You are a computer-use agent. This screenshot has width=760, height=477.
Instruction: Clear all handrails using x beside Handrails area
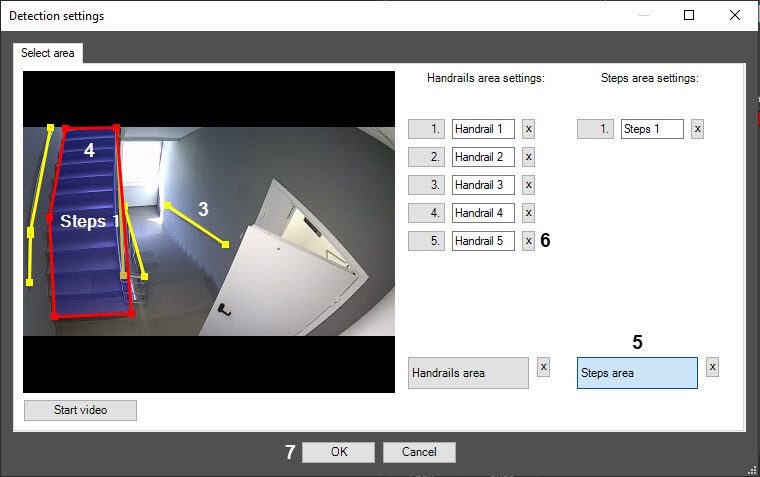543,367
